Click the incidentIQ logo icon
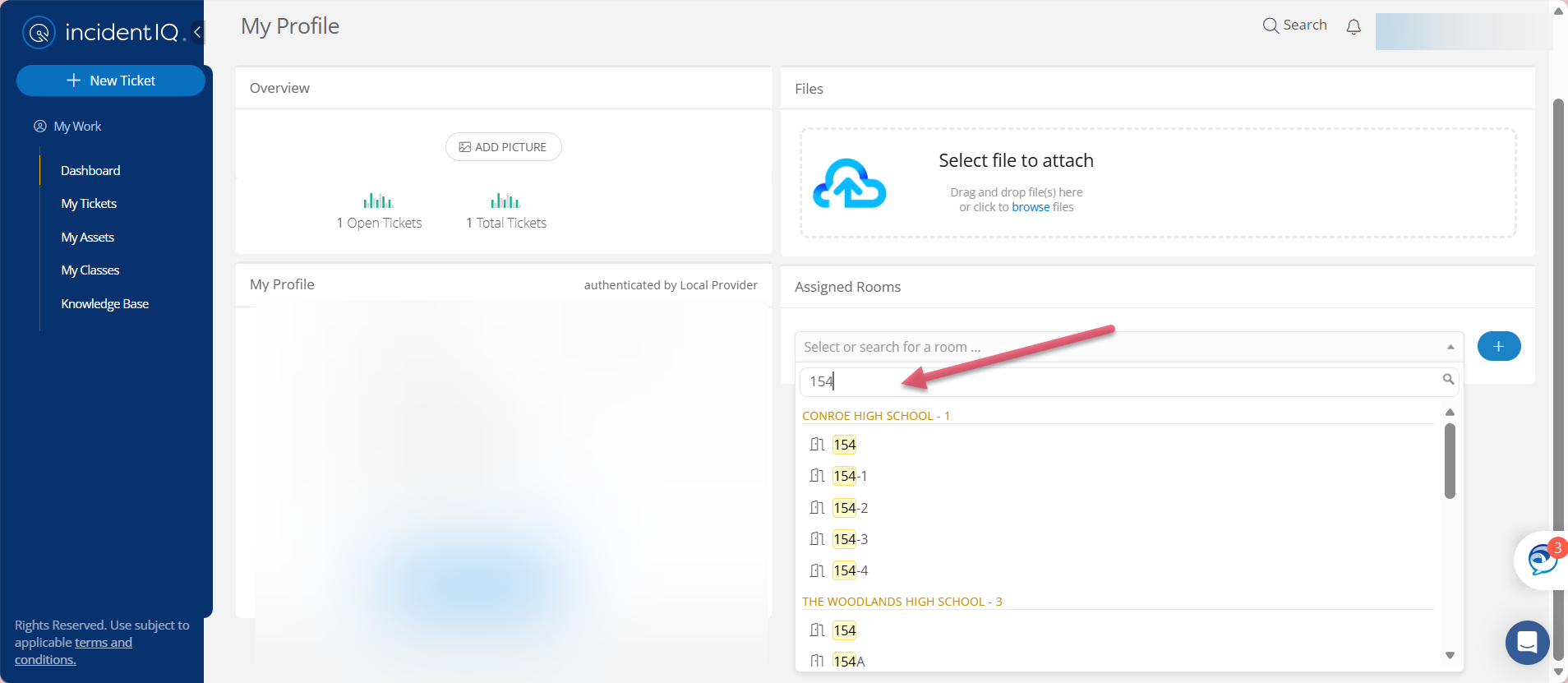This screenshot has width=1568, height=683. (x=39, y=33)
